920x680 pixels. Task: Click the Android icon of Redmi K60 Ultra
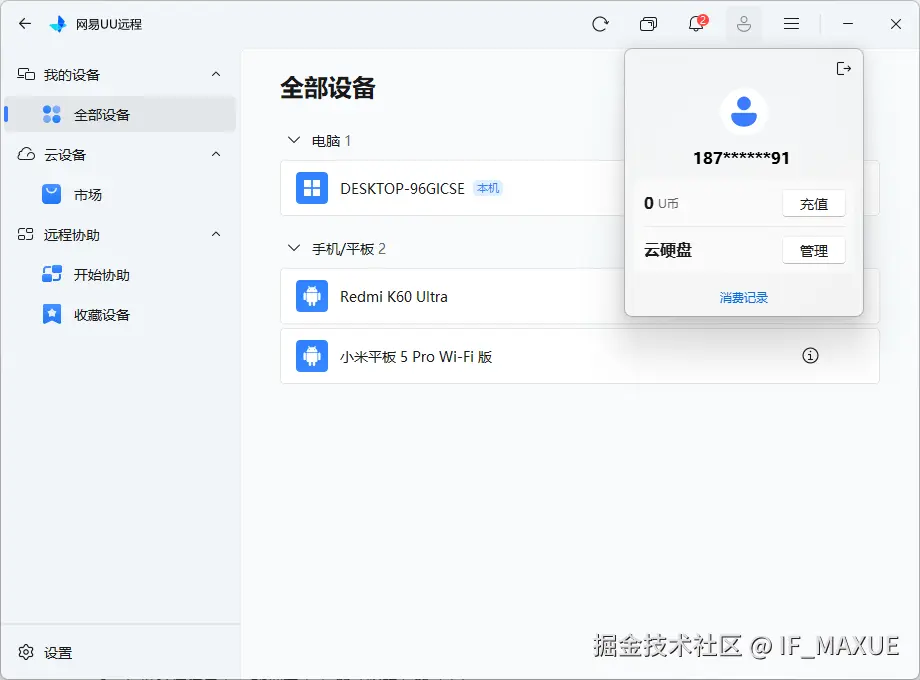312,296
